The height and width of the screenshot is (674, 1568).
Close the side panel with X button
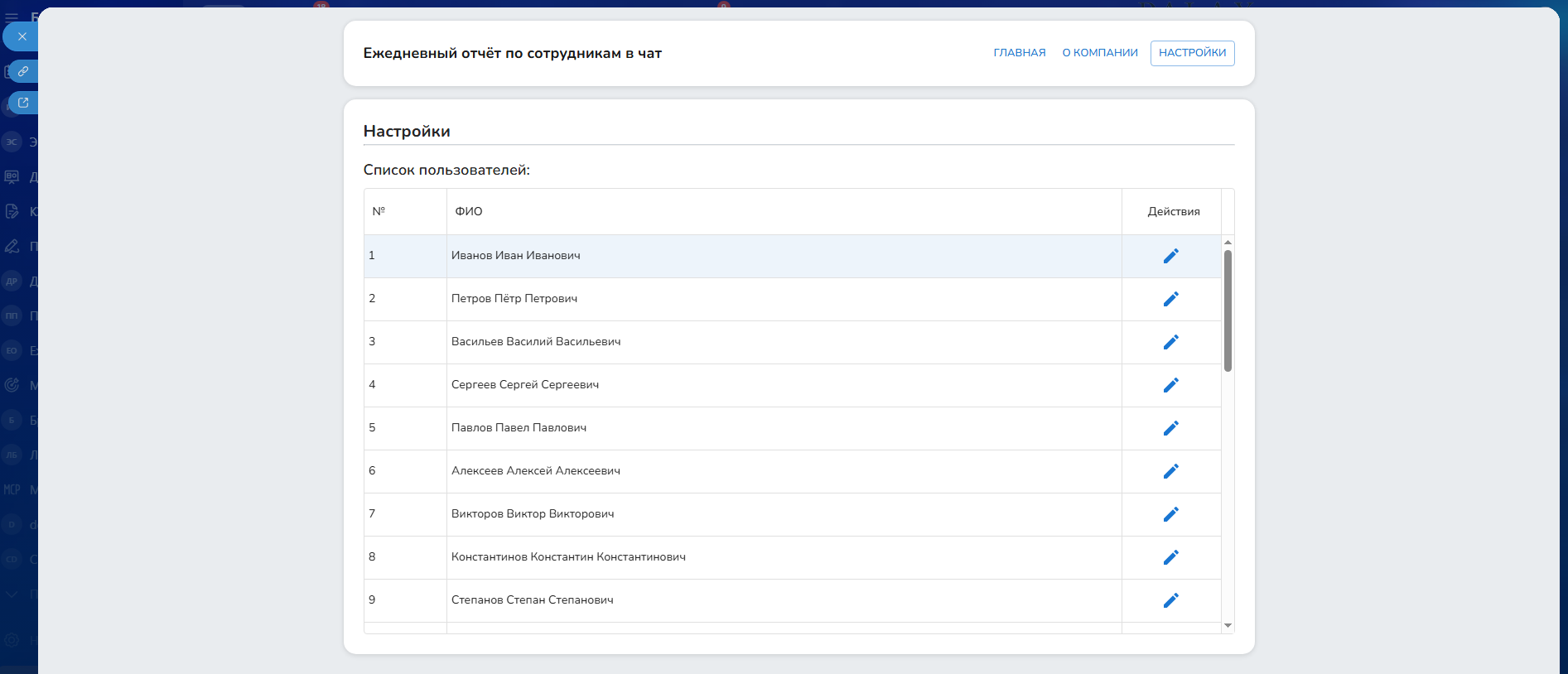point(22,36)
